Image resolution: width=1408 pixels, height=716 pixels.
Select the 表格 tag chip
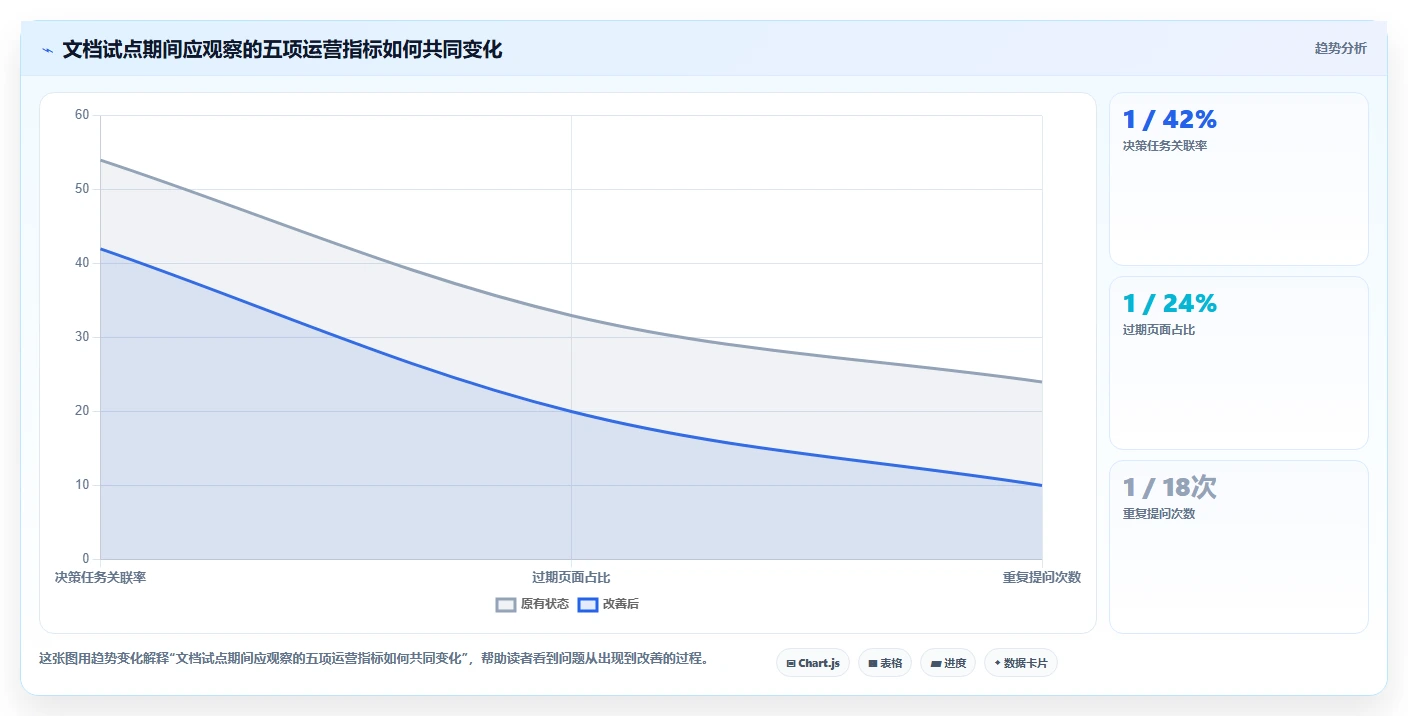tap(885, 663)
